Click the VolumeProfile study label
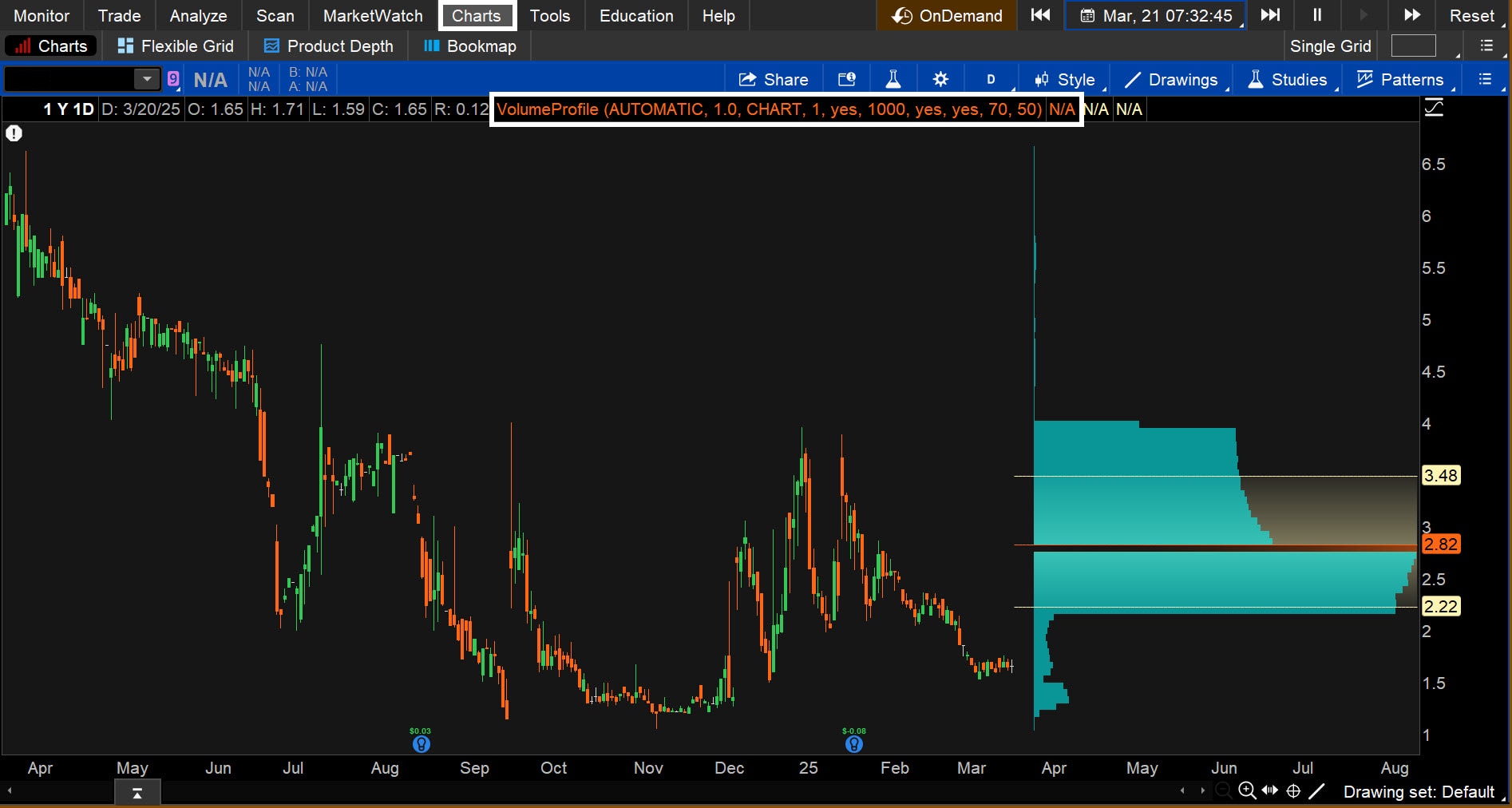1512x808 pixels. click(x=766, y=109)
